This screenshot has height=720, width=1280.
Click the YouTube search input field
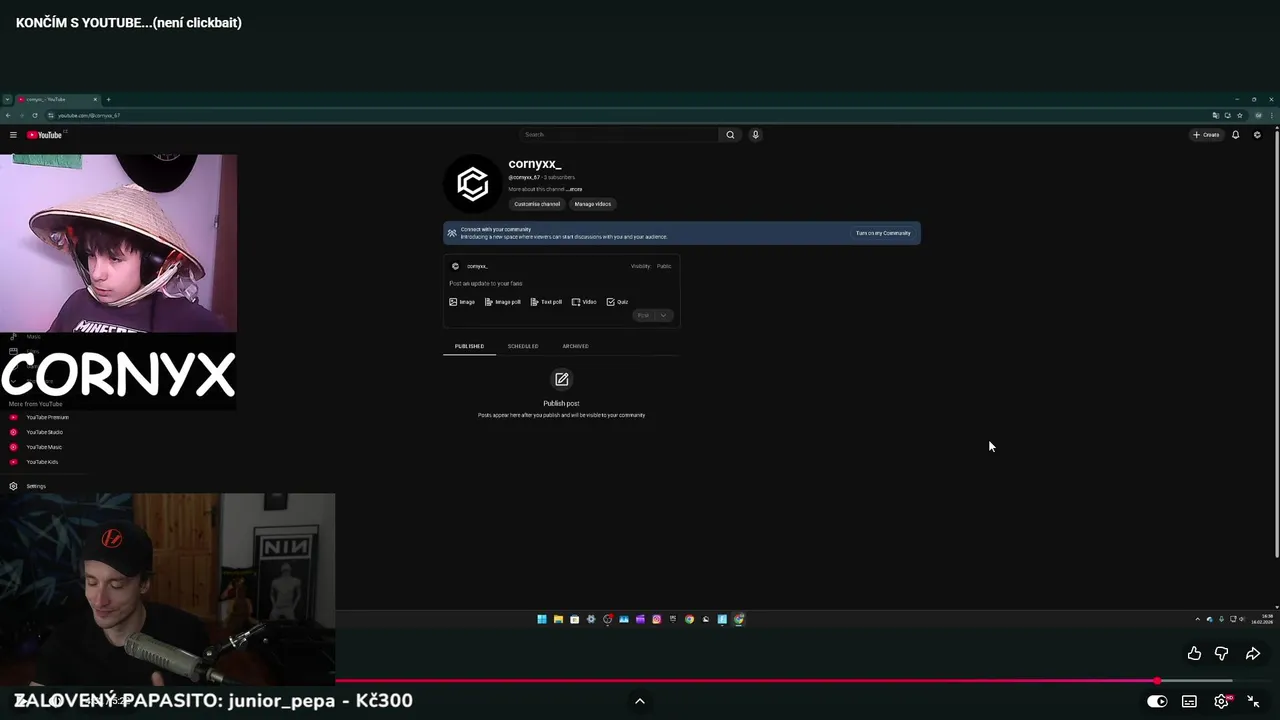619,135
